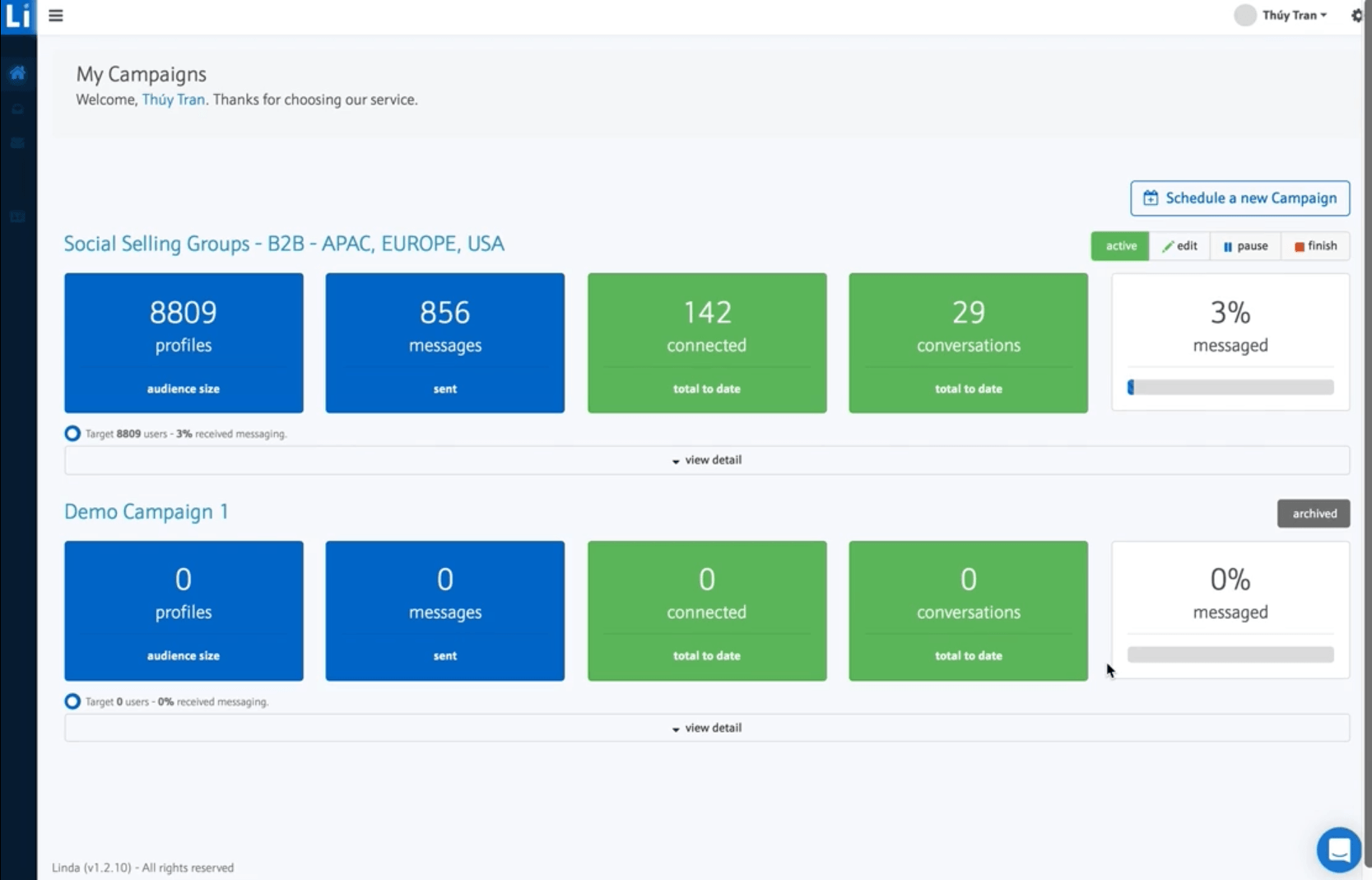
Task: Open the open-envelope inbox icon in sidebar
Action: pyautogui.click(x=17, y=109)
